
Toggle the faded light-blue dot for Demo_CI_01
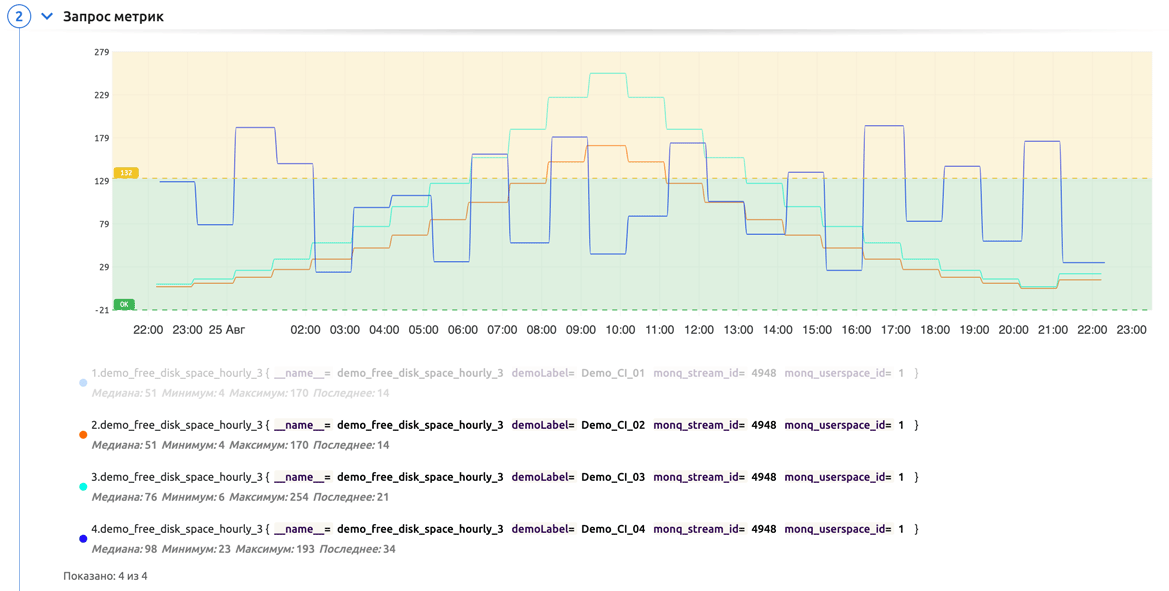point(83,383)
